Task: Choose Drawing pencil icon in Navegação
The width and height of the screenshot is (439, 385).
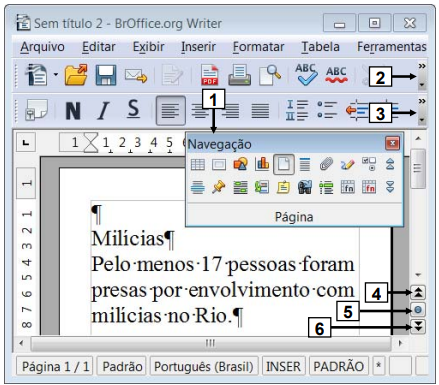Action: click(347, 164)
